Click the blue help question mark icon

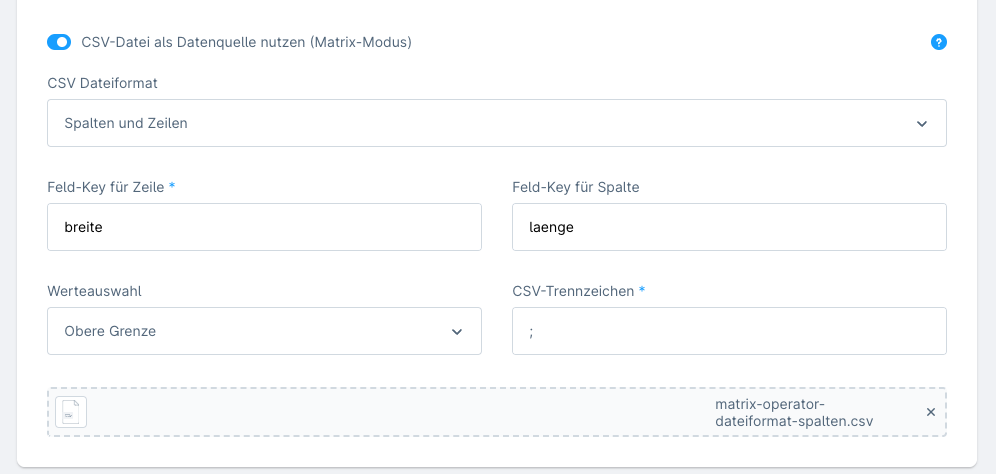pyautogui.click(x=938, y=42)
